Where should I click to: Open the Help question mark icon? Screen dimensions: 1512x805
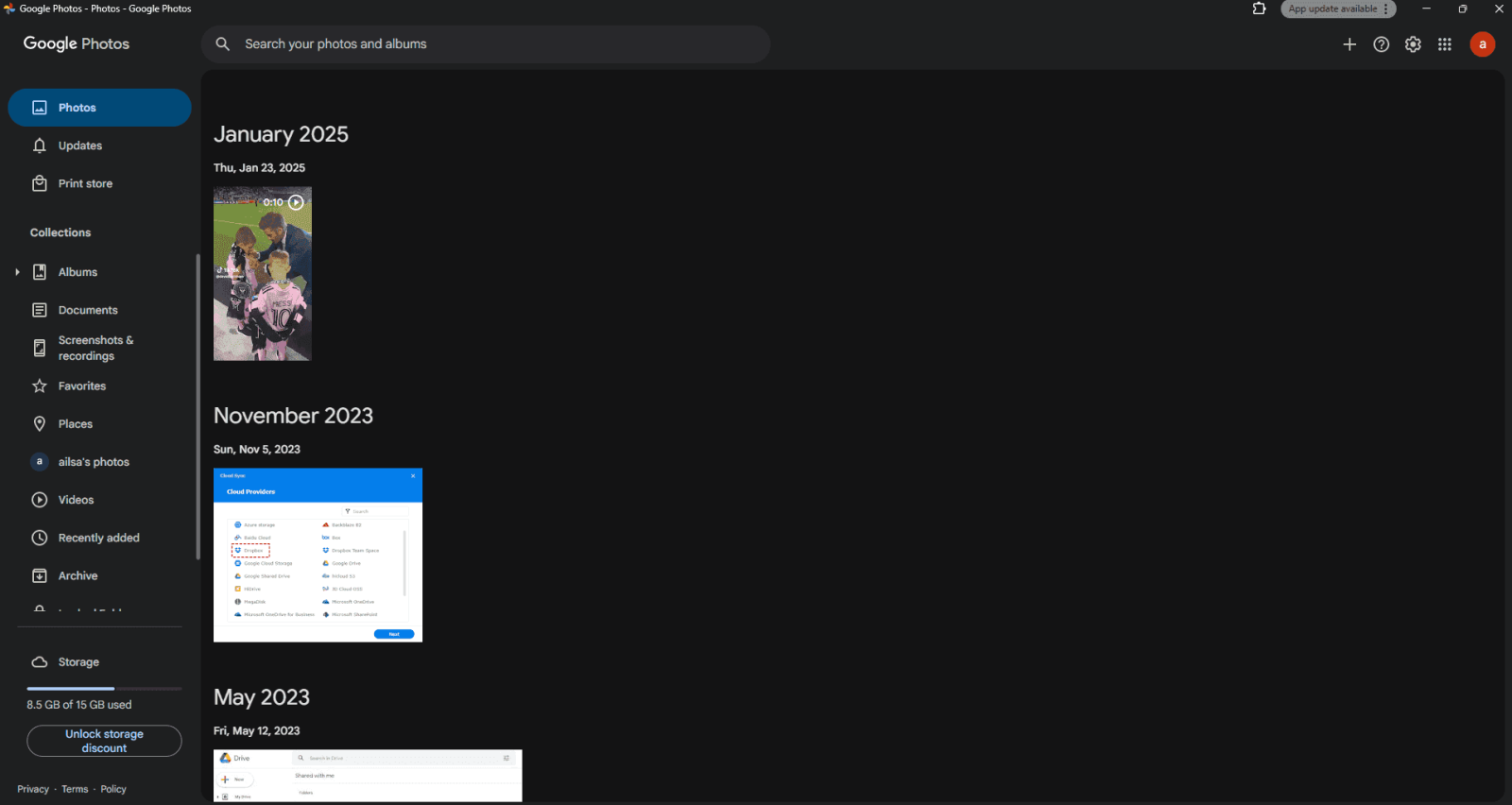(x=1382, y=44)
